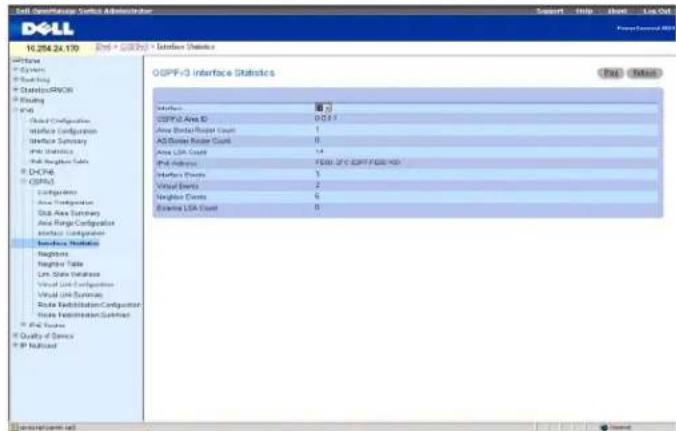Click the IP address 10.254.24.170 label
Screen dimensions: 676x431
53,48
